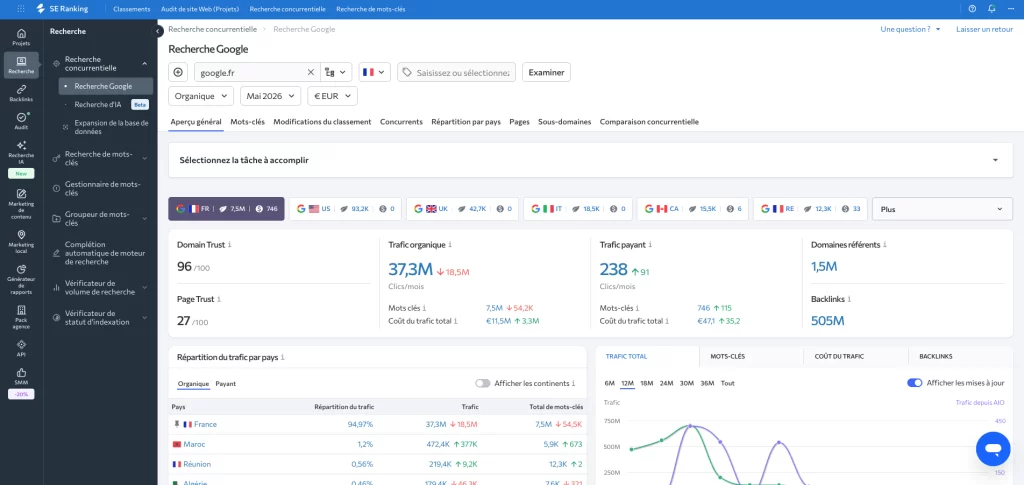The image size is (1024, 485).
Task: Toggle Afficher les continents switch
Action: pyautogui.click(x=483, y=383)
